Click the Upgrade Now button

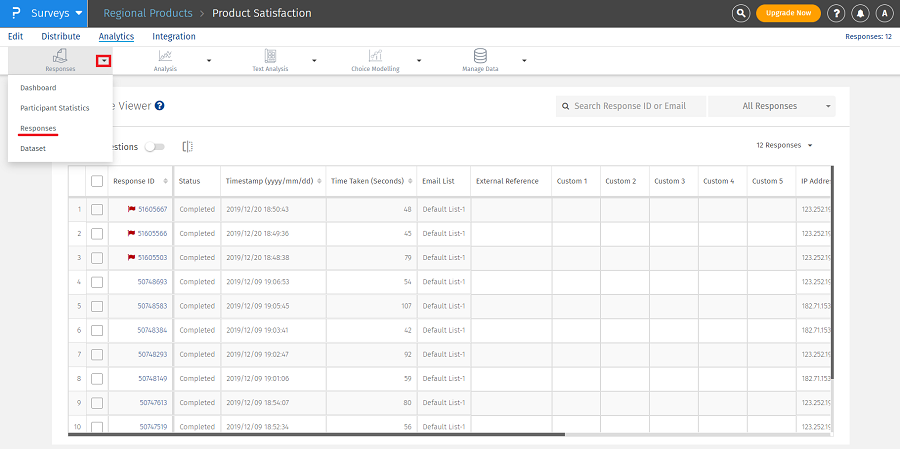pyautogui.click(x=788, y=13)
